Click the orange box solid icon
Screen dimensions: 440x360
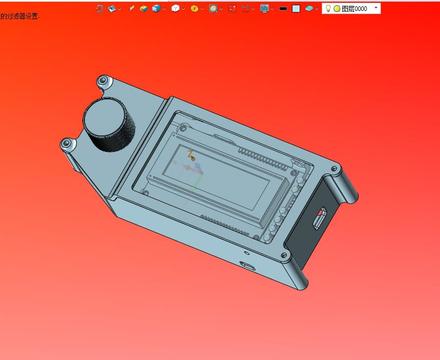pyautogui.click(x=144, y=9)
